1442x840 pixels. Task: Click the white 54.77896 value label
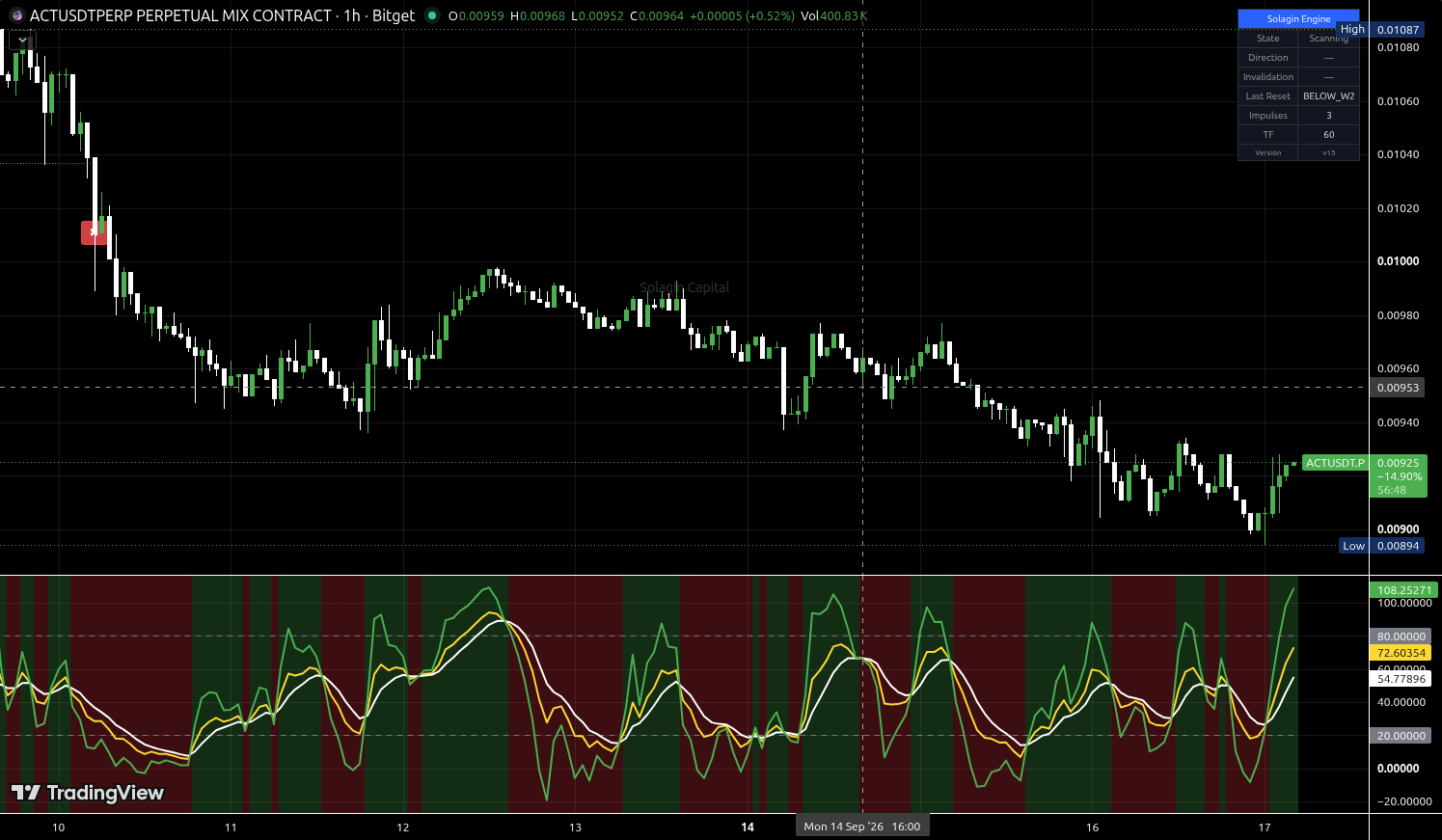pos(1401,679)
